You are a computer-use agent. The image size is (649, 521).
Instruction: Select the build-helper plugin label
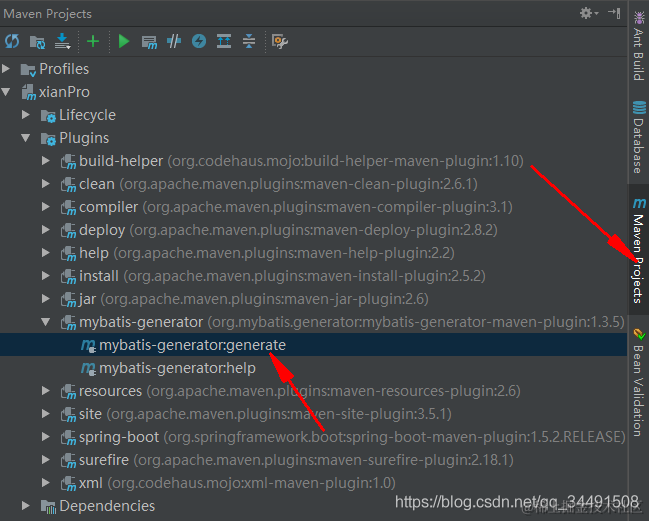[121, 161]
